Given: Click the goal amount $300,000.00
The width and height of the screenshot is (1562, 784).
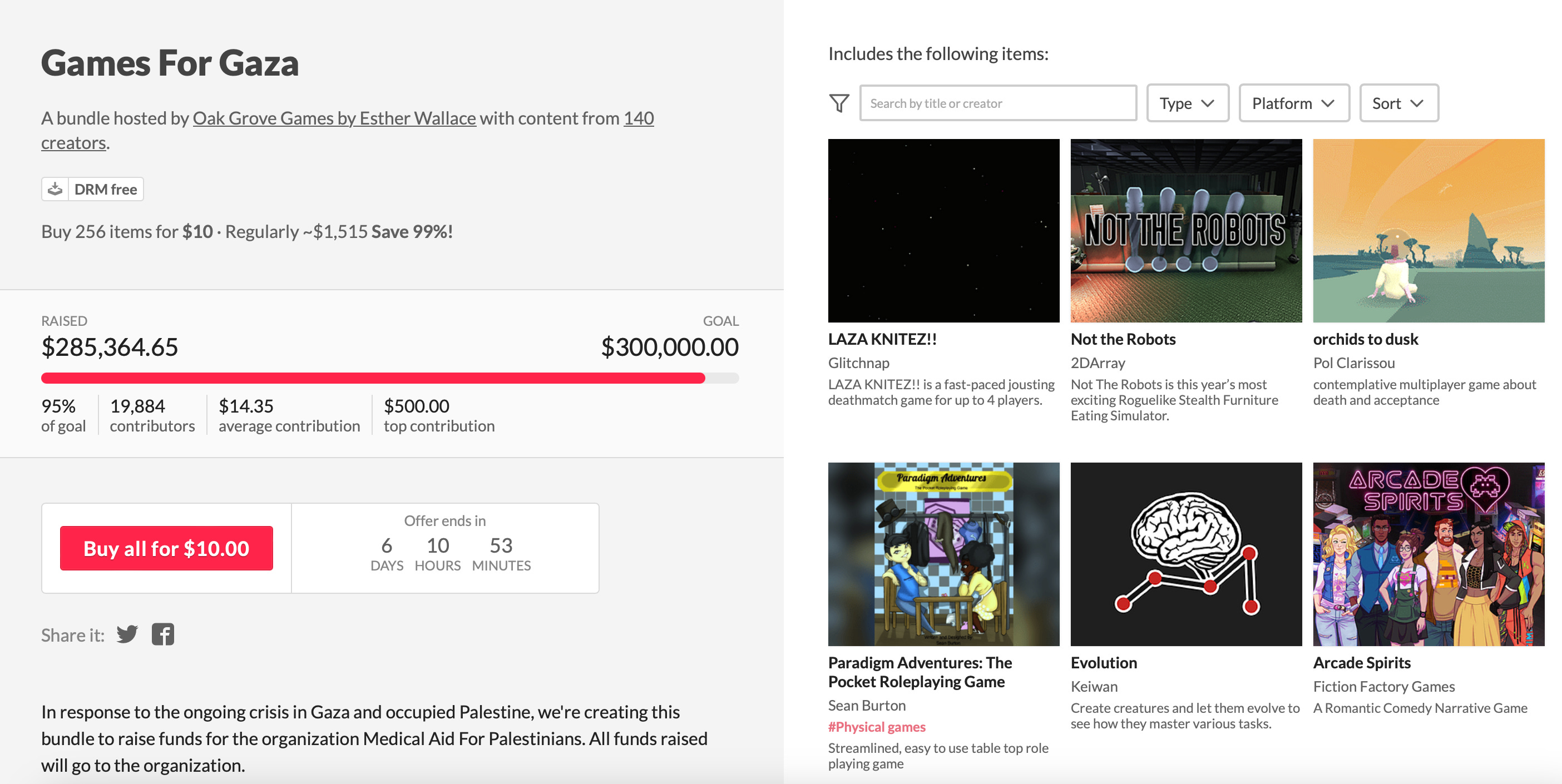Looking at the screenshot, I should coord(669,347).
